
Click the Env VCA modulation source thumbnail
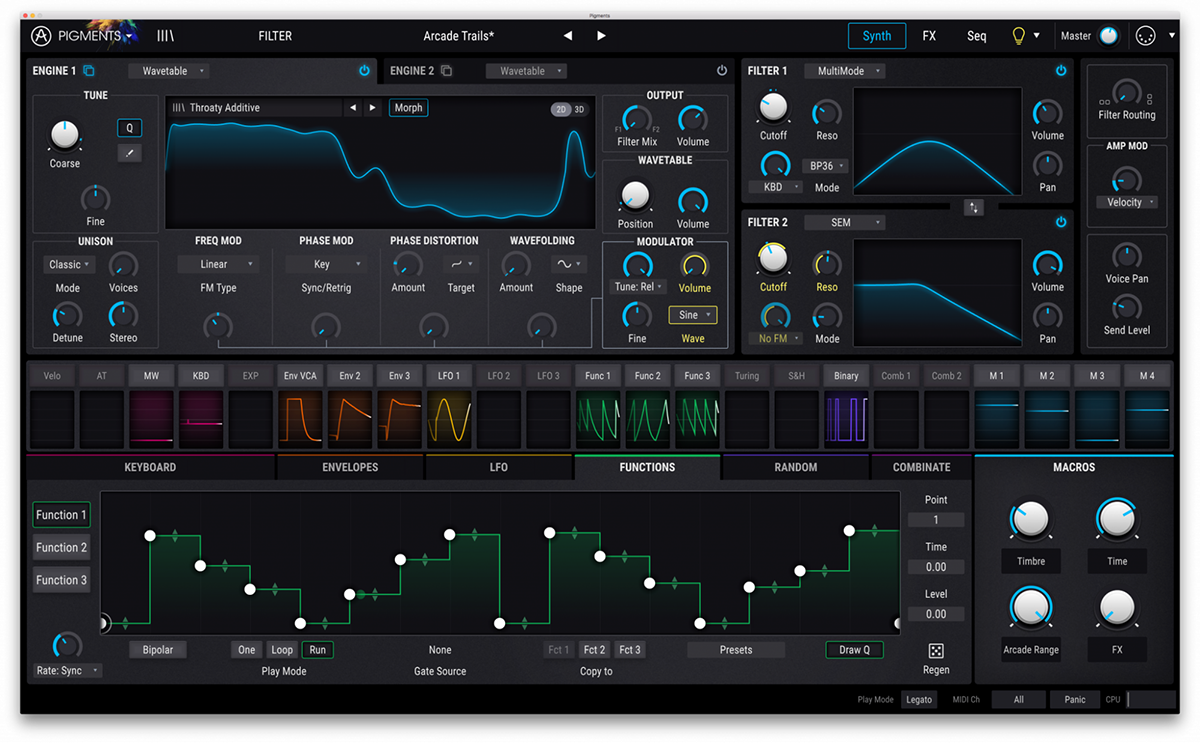(300, 418)
